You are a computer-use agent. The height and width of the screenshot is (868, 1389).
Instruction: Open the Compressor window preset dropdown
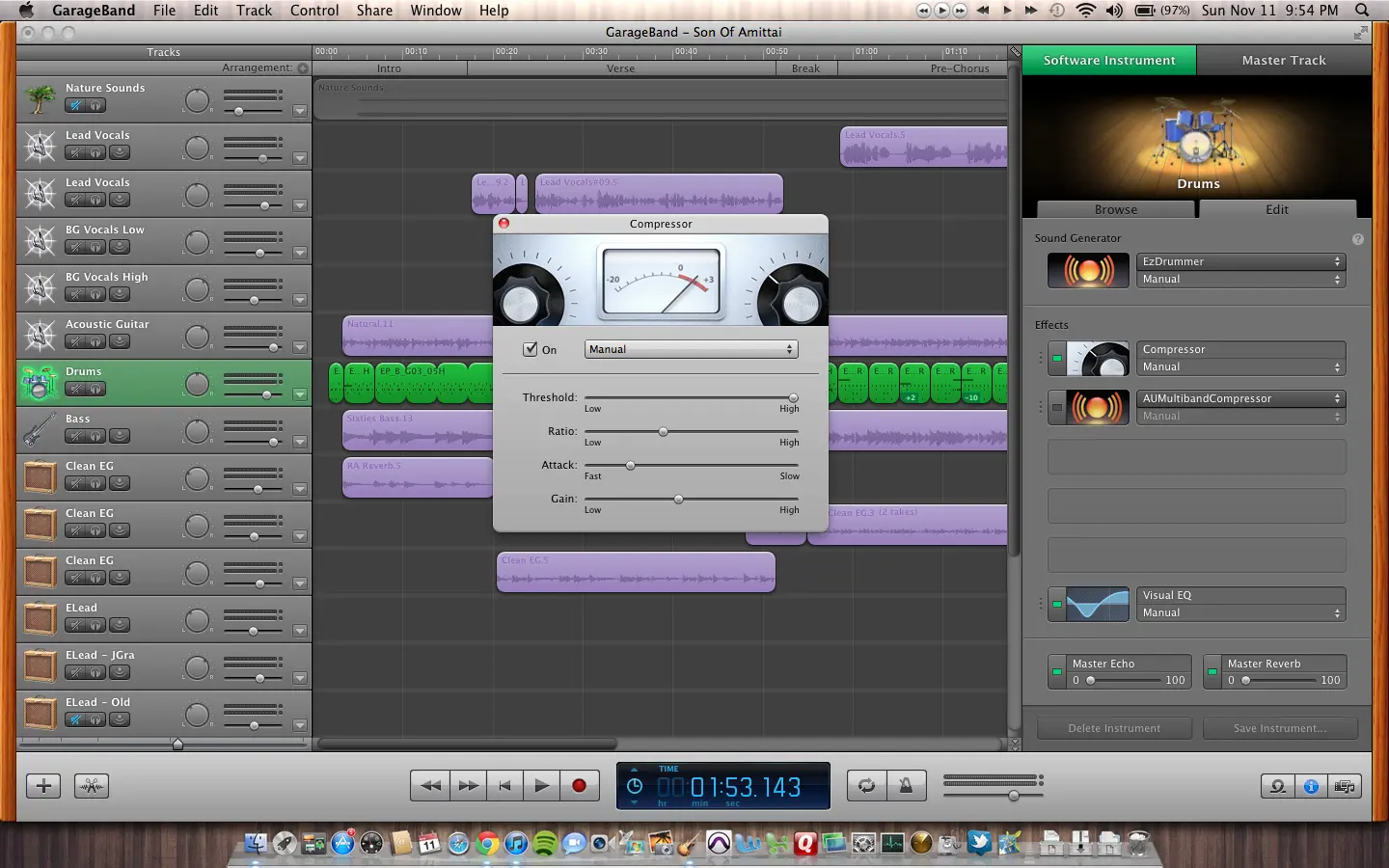point(691,349)
